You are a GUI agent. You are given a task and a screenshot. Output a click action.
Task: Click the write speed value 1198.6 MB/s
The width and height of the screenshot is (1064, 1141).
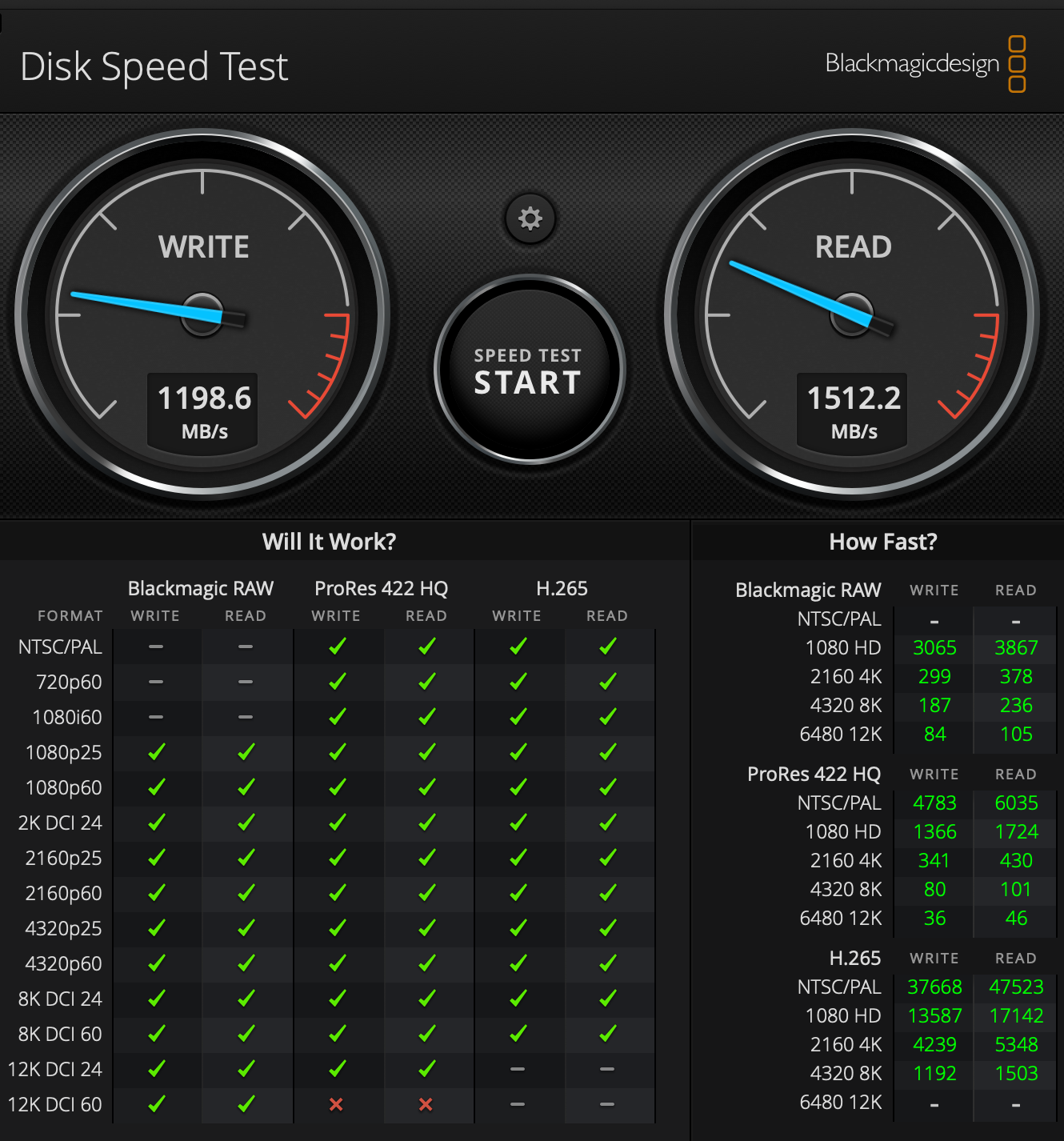click(x=204, y=411)
